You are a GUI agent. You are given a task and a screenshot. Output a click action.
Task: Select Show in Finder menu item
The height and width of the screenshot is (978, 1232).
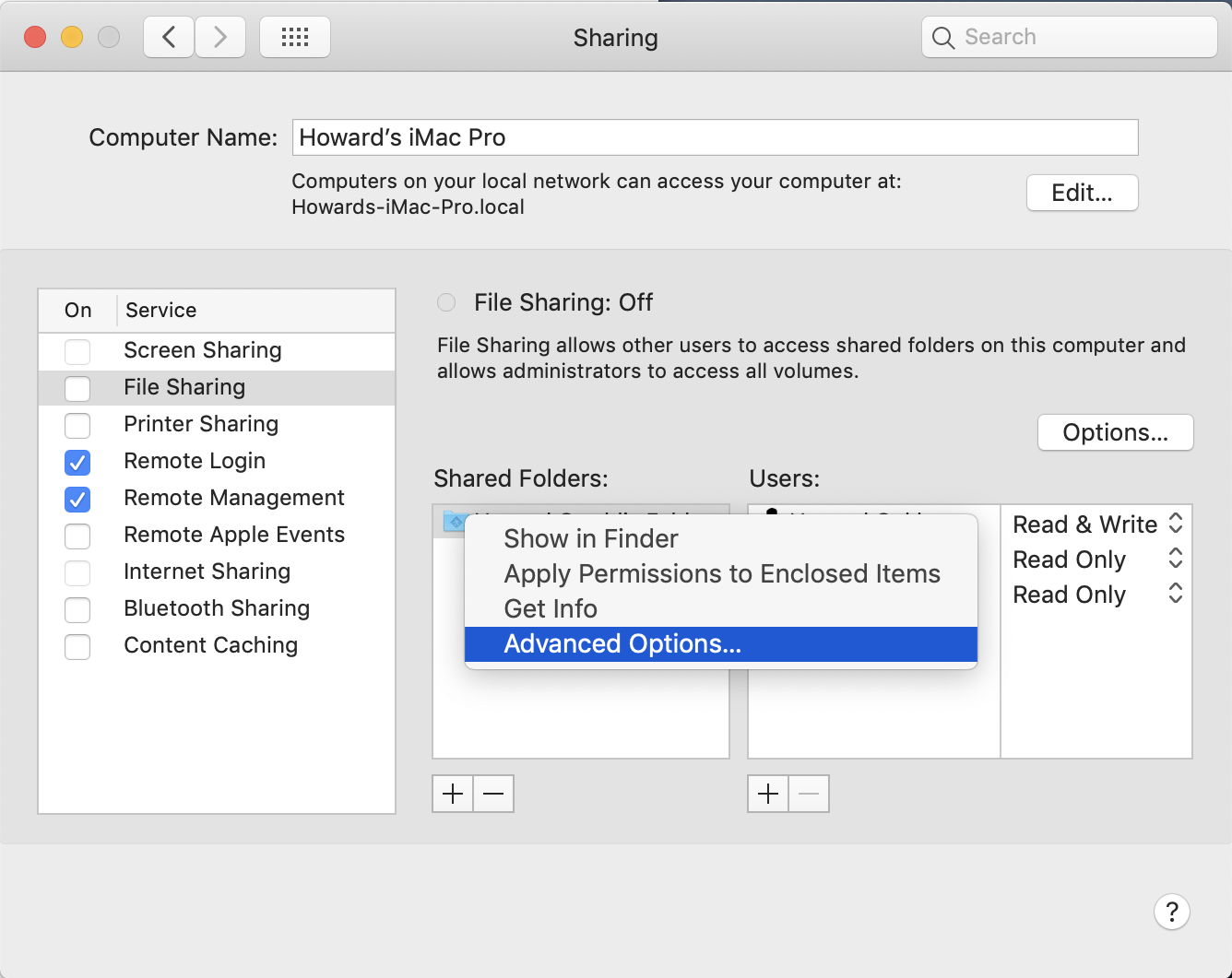(591, 538)
